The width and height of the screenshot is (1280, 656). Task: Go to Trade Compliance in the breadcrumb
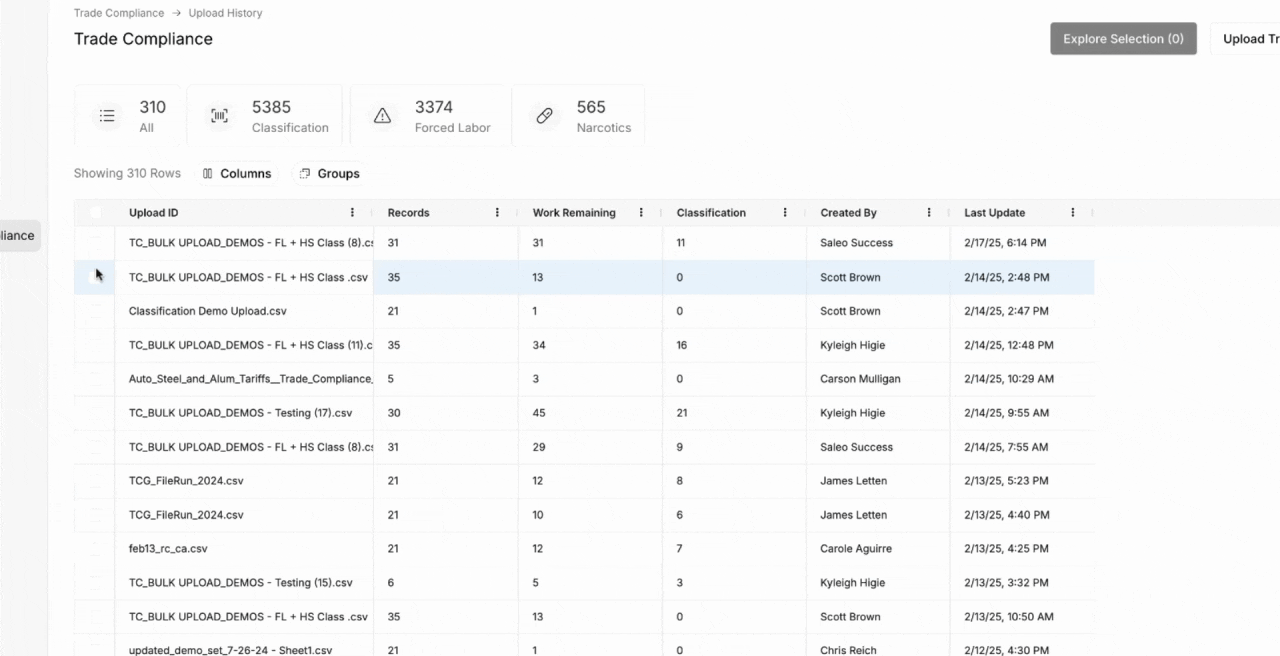pos(119,13)
